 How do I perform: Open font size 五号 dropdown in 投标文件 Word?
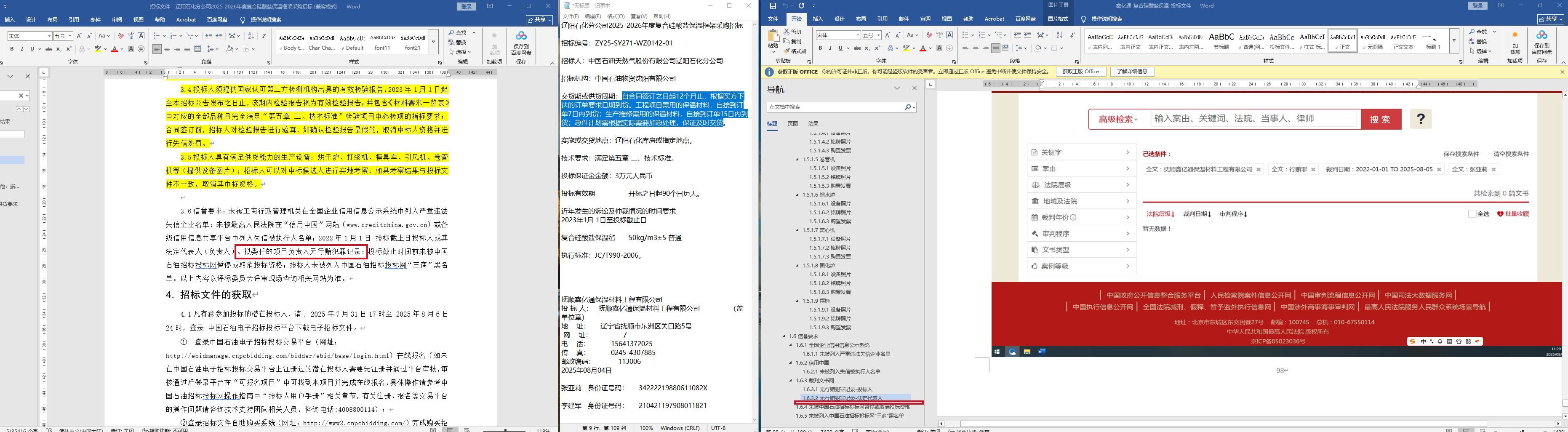(878, 35)
